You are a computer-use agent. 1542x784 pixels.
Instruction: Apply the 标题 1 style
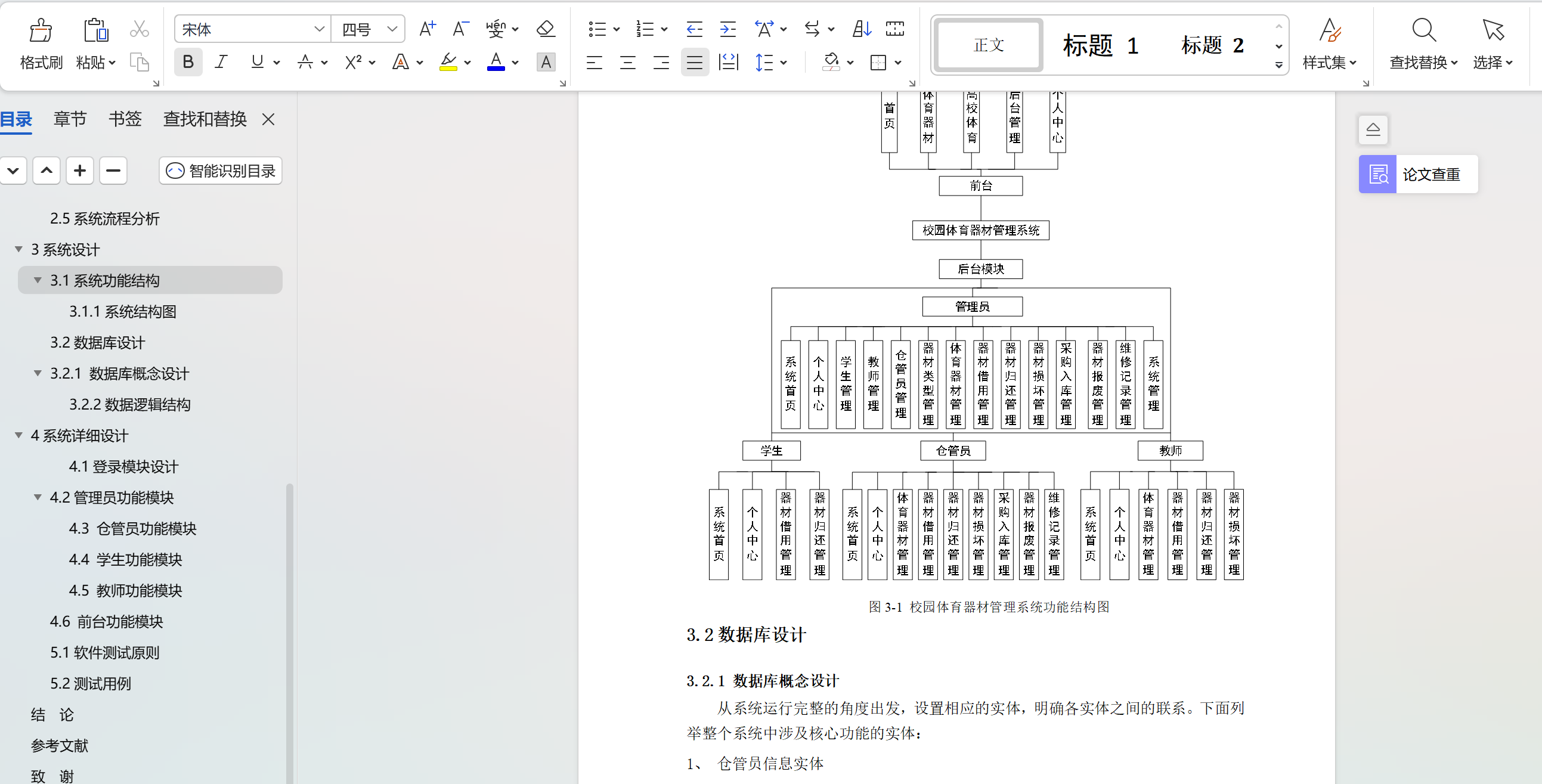(x=1100, y=45)
